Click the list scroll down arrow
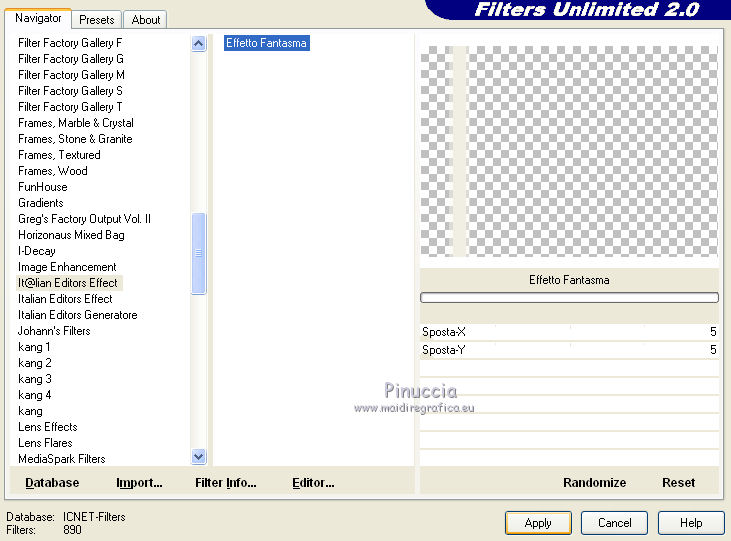731x541 pixels. pyautogui.click(x=199, y=456)
